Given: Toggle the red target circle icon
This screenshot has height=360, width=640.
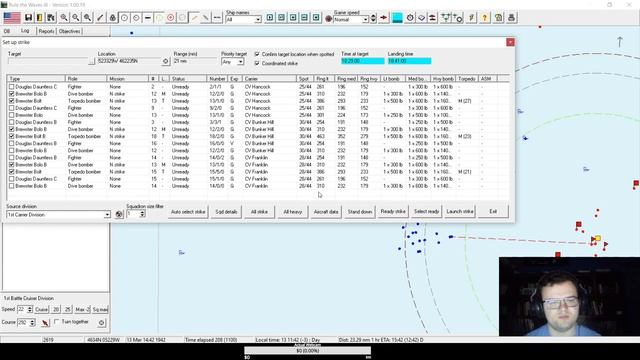Looking at the screenshot, I should (x=171, y=18).
